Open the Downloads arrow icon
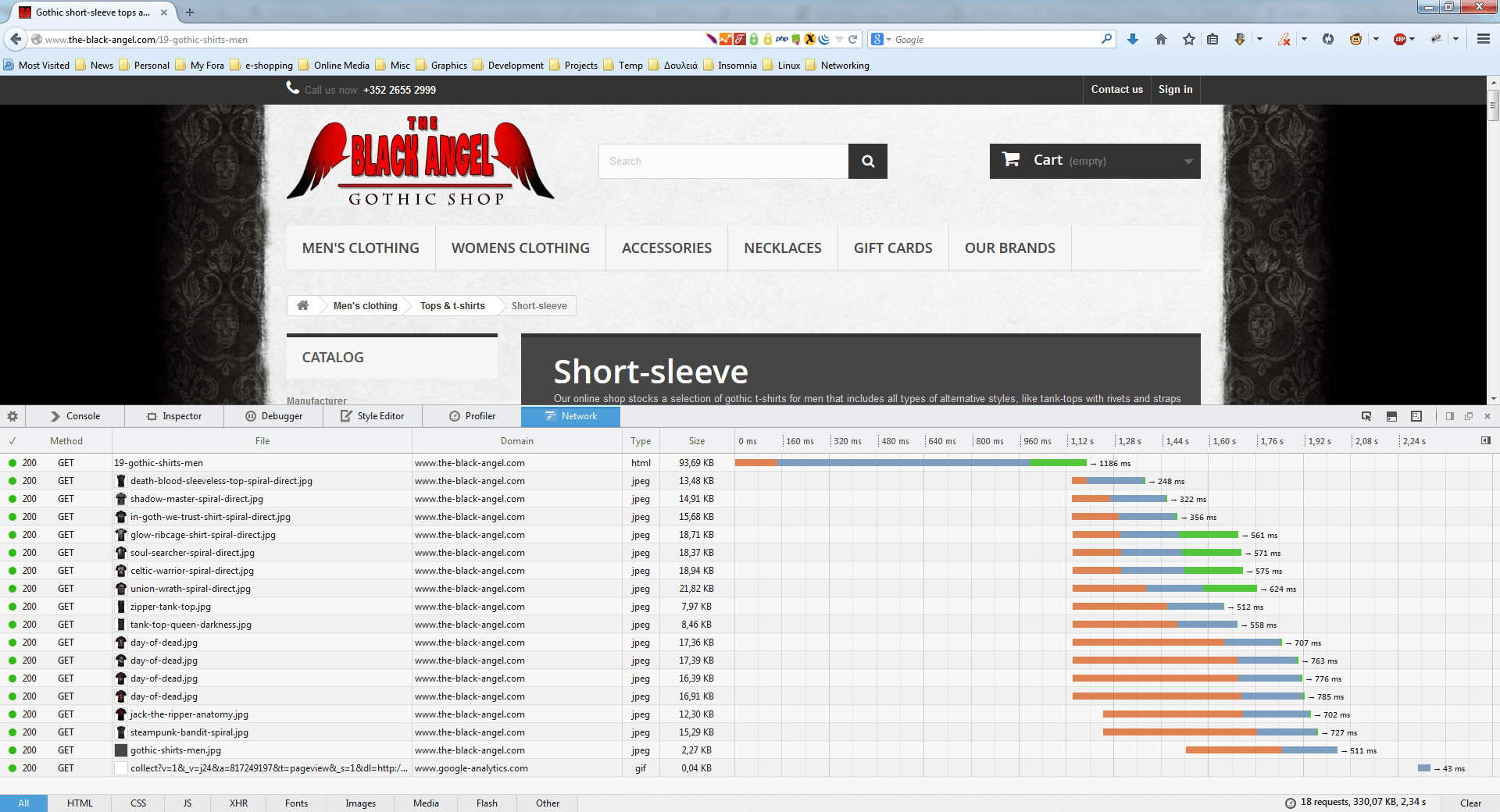This screenshot has height=812, width=1500. 1133,39
